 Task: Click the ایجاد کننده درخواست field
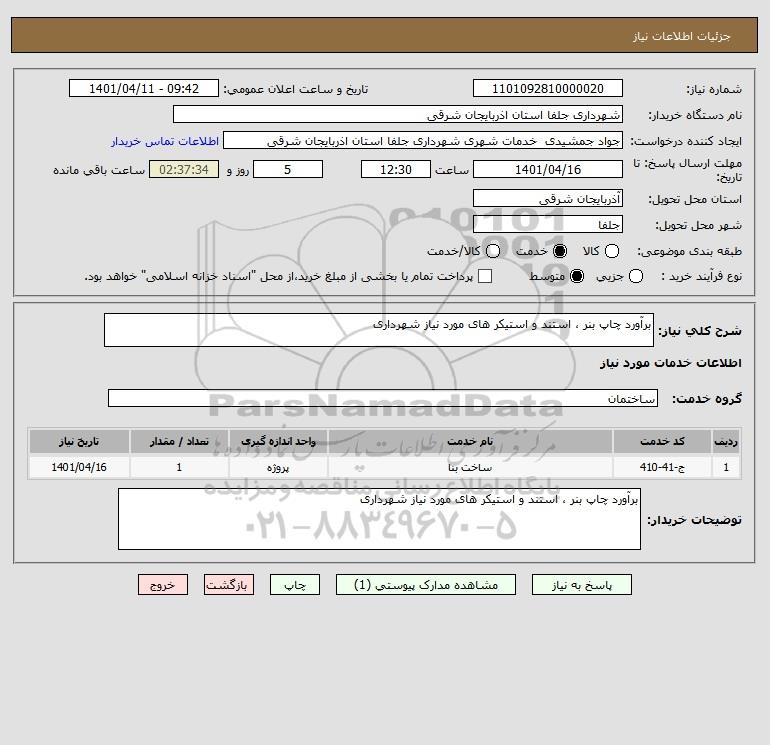423,140
